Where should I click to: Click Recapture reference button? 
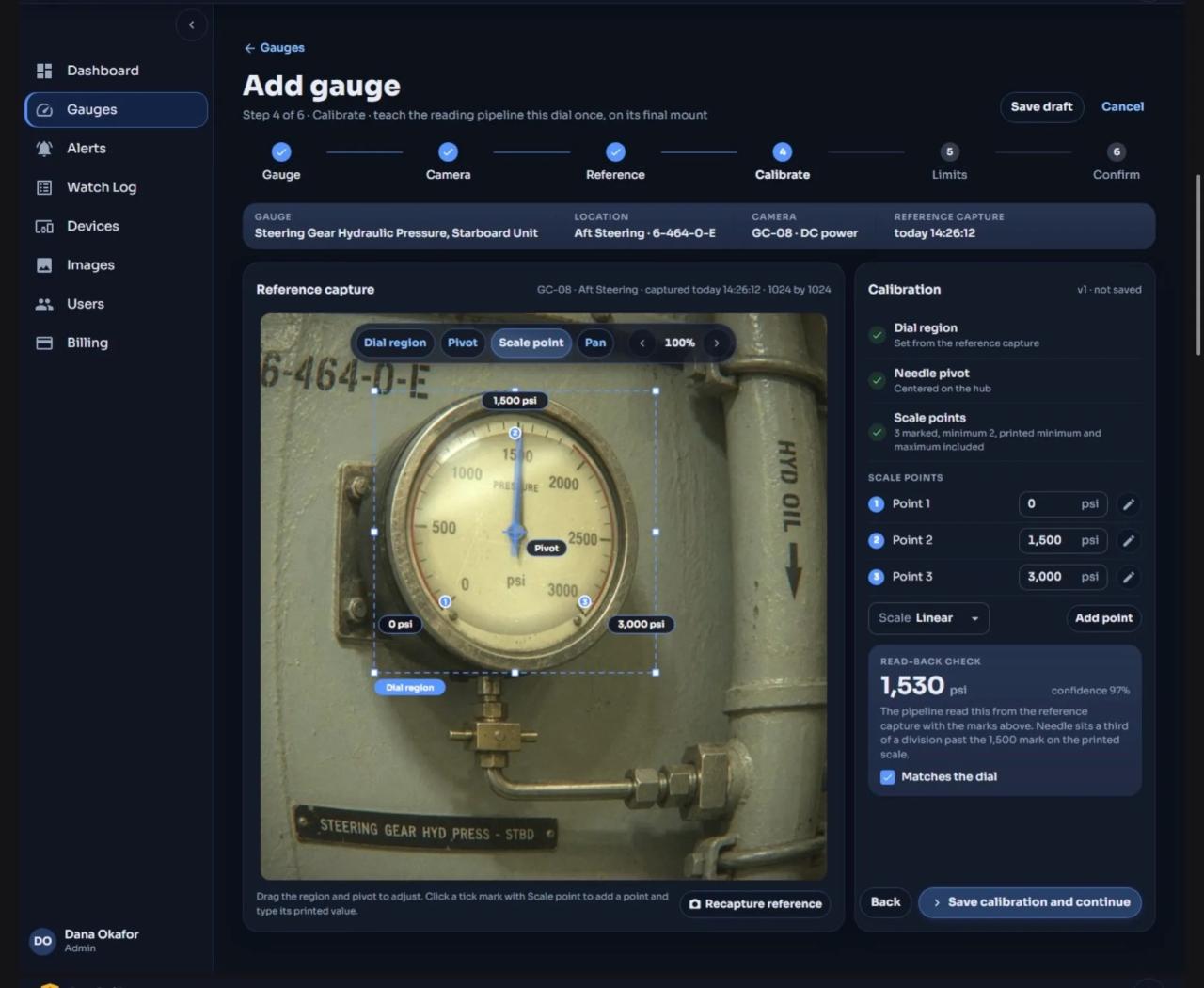pos(755,904)
